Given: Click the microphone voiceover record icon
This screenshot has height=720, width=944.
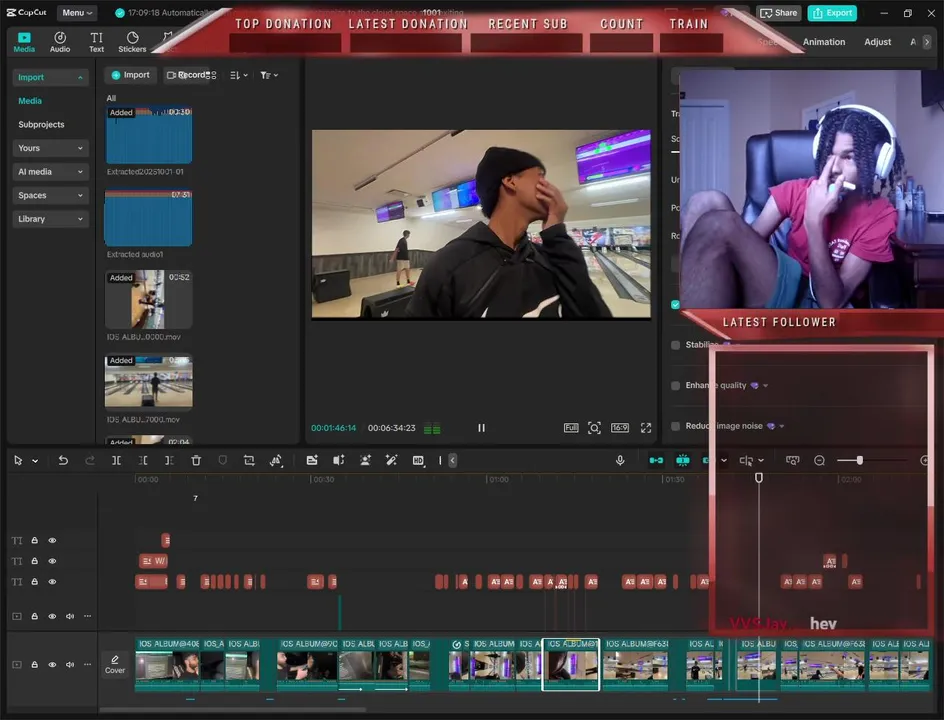Looking at the screenshot, I should [620, 461].
